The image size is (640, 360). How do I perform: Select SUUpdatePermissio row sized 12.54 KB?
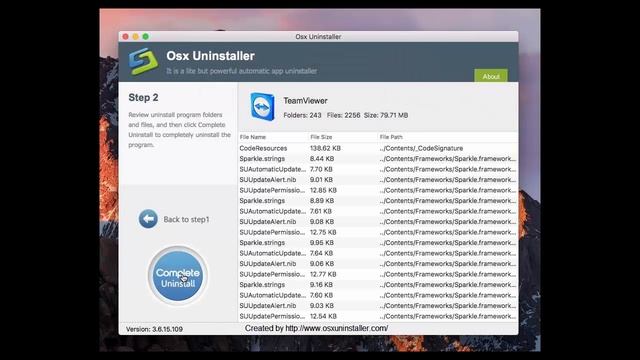point(378,316)
